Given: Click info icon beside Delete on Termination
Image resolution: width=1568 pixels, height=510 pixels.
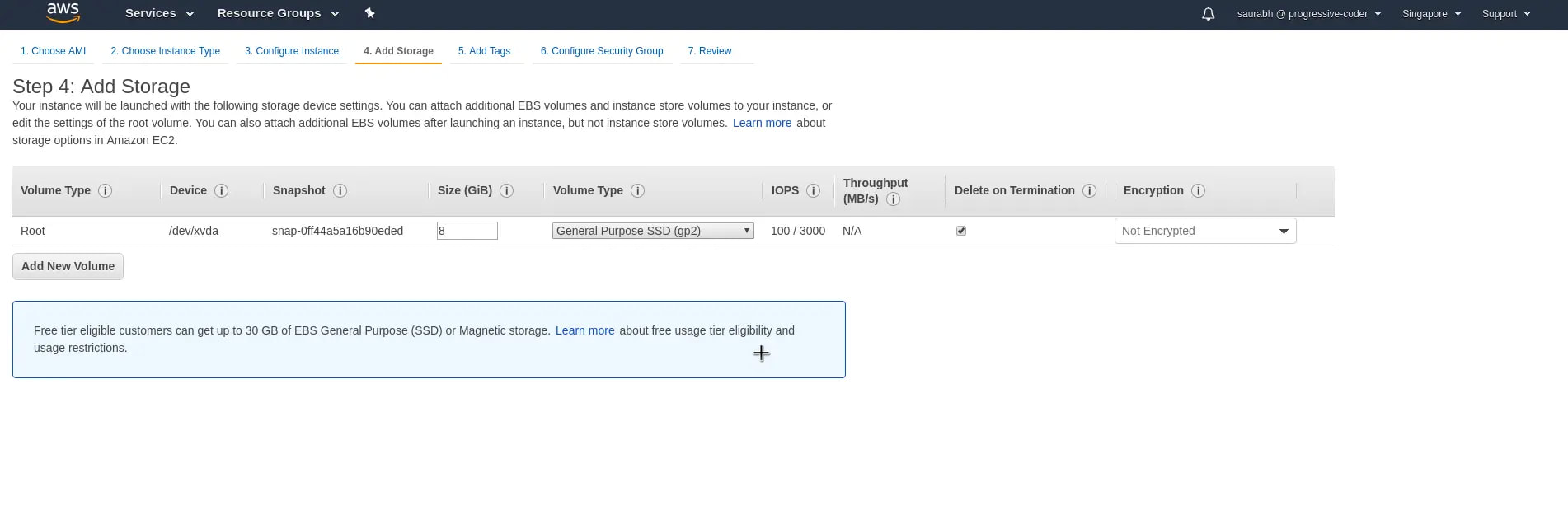Looking at the screenshot, I should [x=1089, y=191].
